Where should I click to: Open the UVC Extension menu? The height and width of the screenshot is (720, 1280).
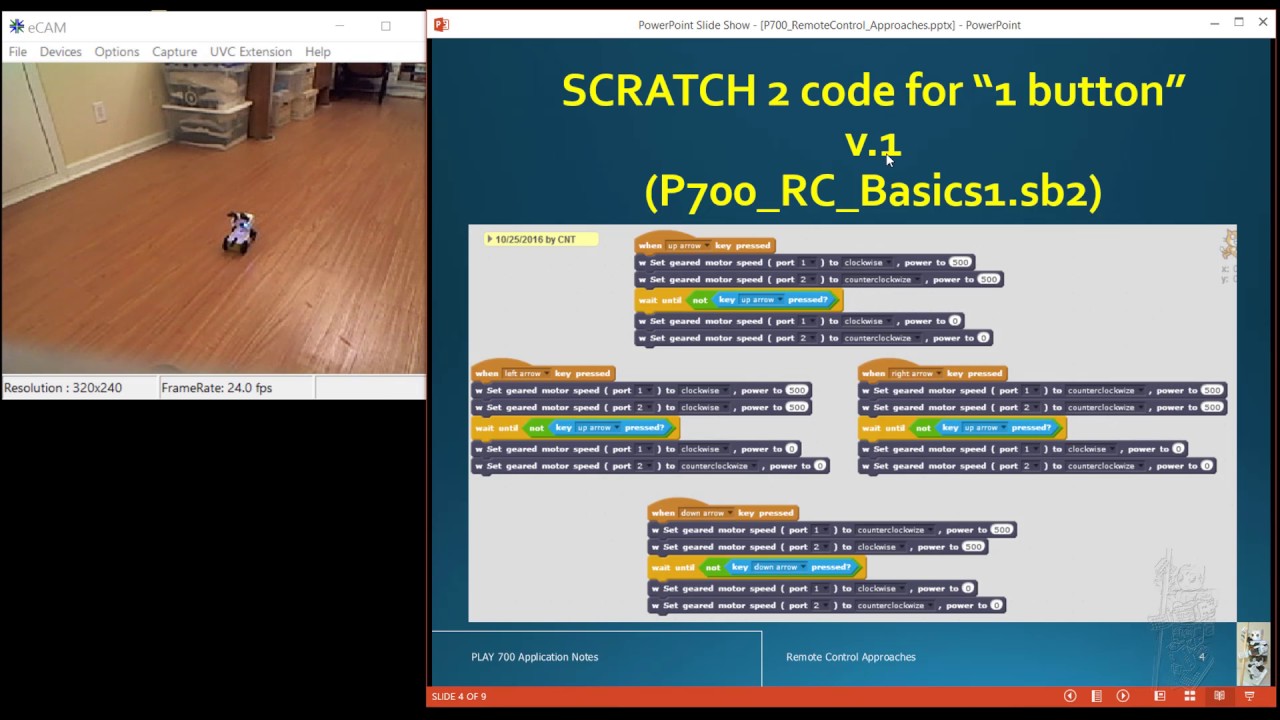tap(251, 52)
